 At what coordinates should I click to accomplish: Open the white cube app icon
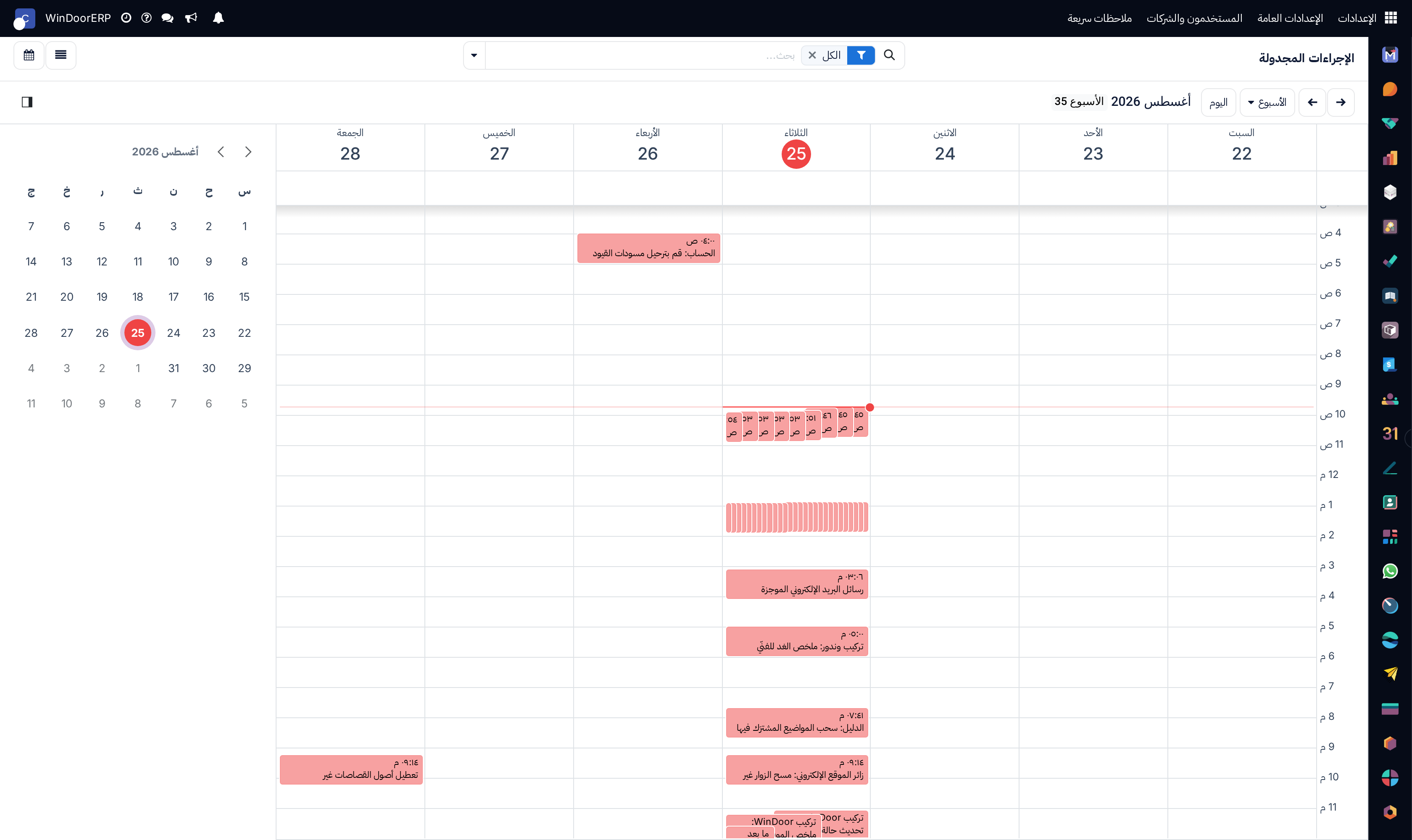coord(1390,192)
